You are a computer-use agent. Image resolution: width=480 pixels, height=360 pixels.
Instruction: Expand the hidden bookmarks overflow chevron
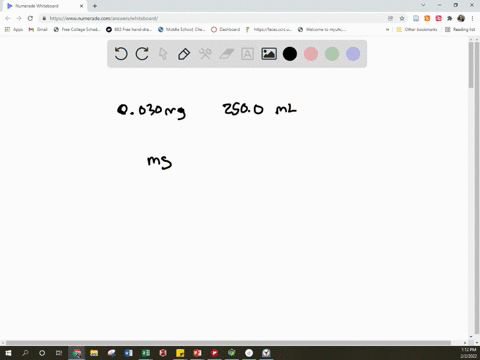pos(387,29)
